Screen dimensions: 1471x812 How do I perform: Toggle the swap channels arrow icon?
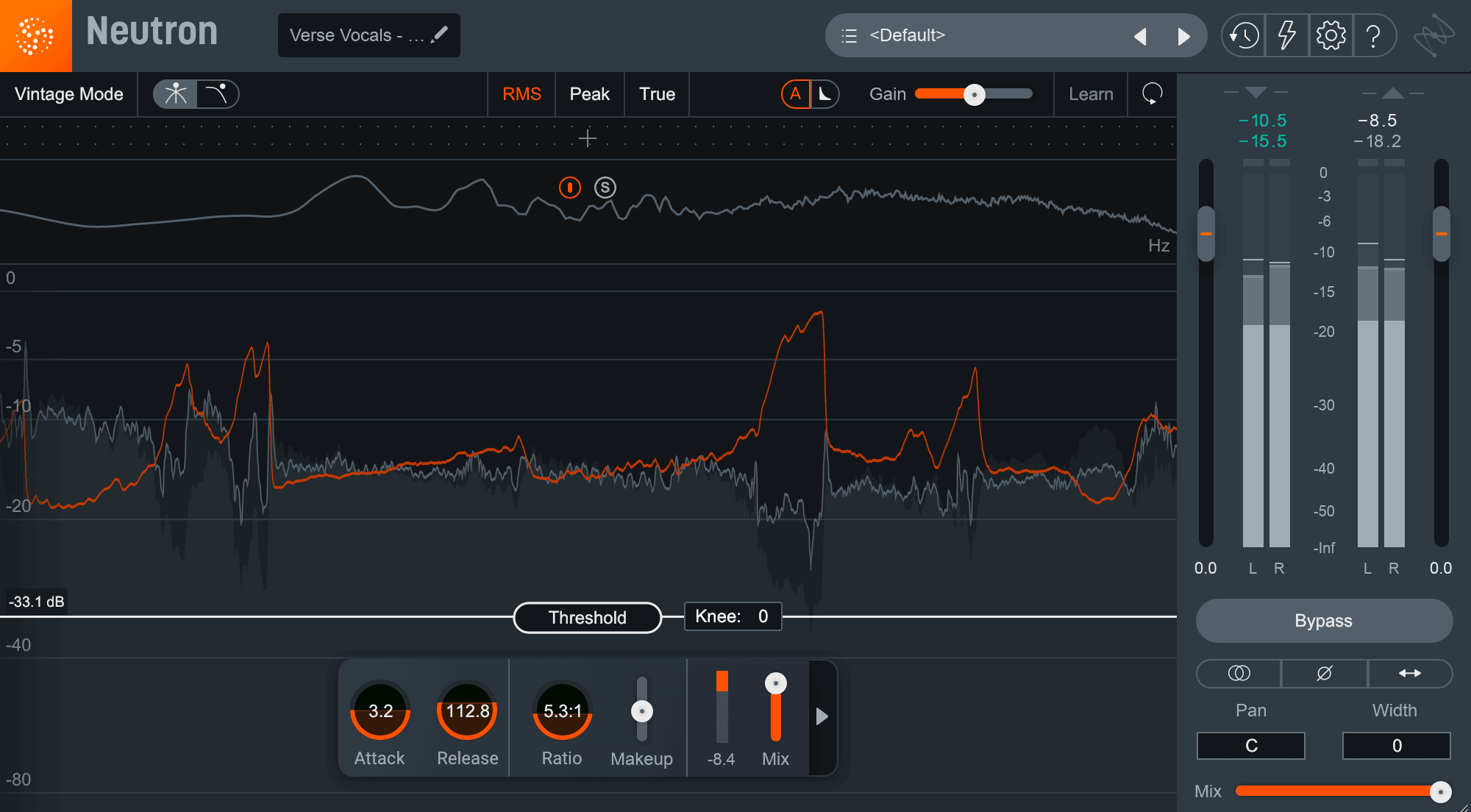click(x=1409, y=674)
